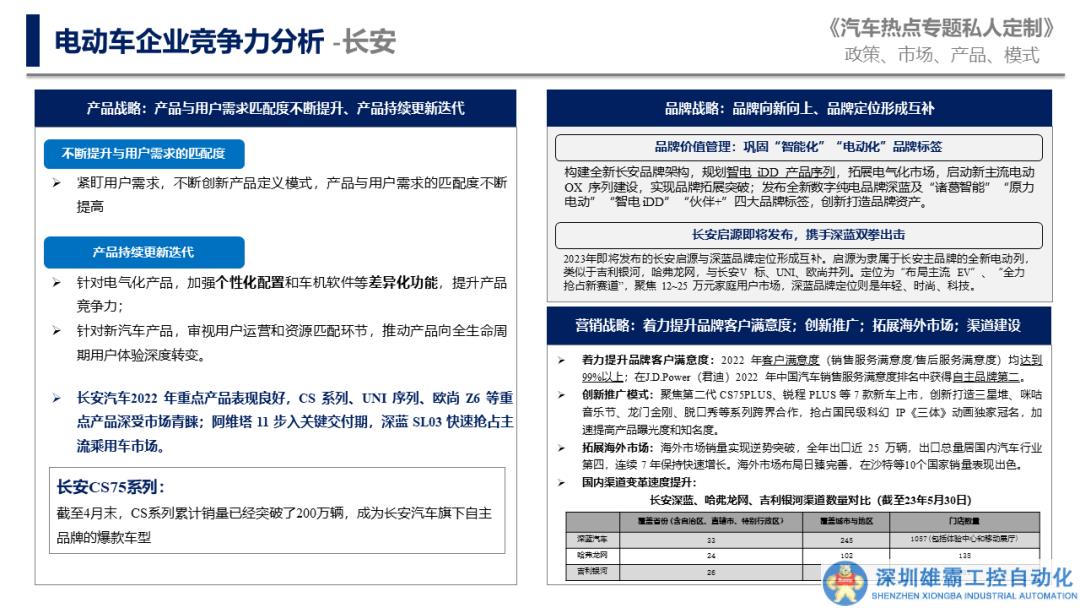Screen dimensions: 1080x608
Task: Click the arrow bullet before 拓展海外市场
Action: pos(561,448)
